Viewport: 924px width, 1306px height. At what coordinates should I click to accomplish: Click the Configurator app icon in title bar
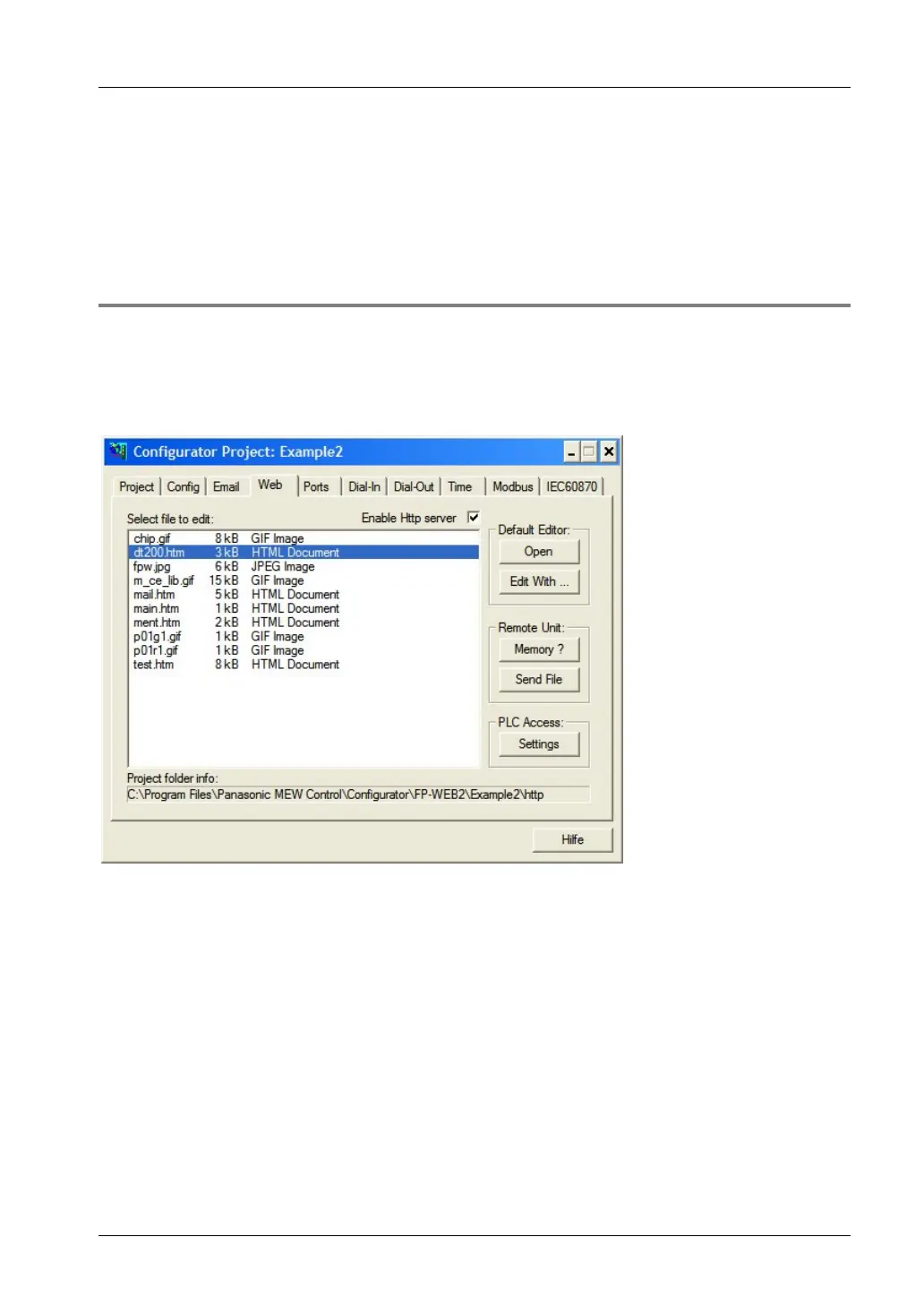point(117,451)
